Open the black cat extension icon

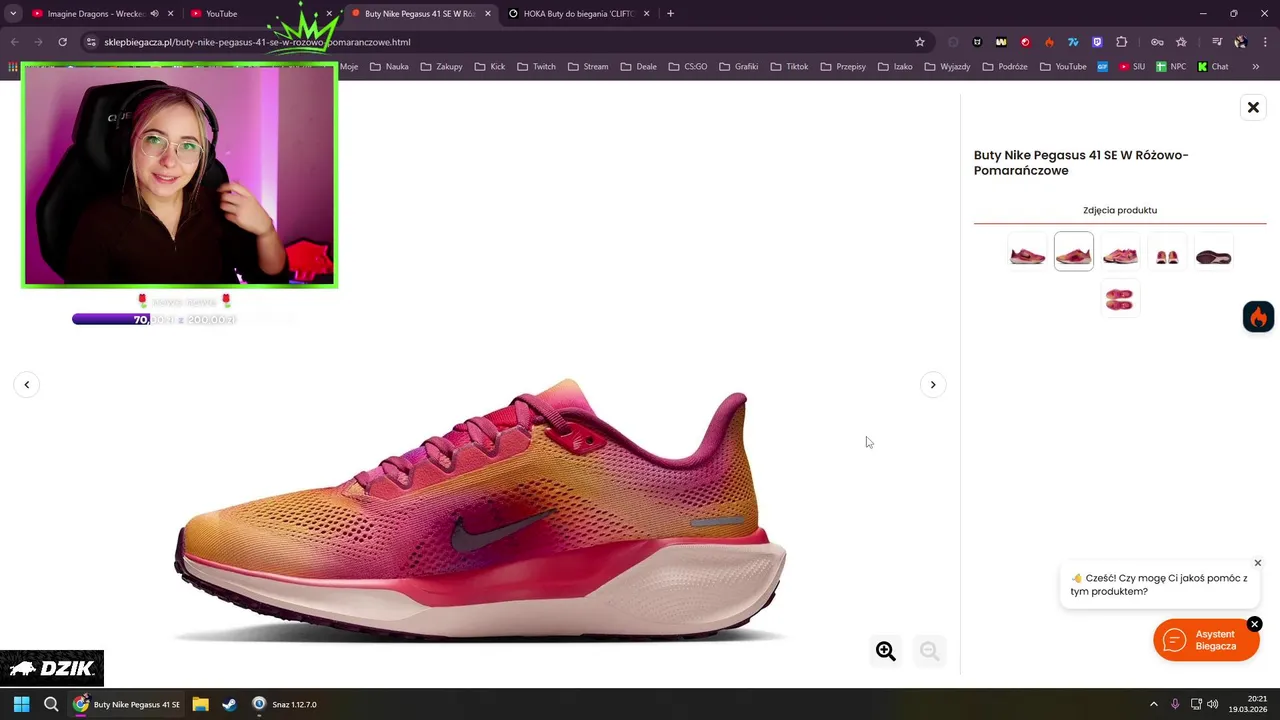click(x=977, y=42)
